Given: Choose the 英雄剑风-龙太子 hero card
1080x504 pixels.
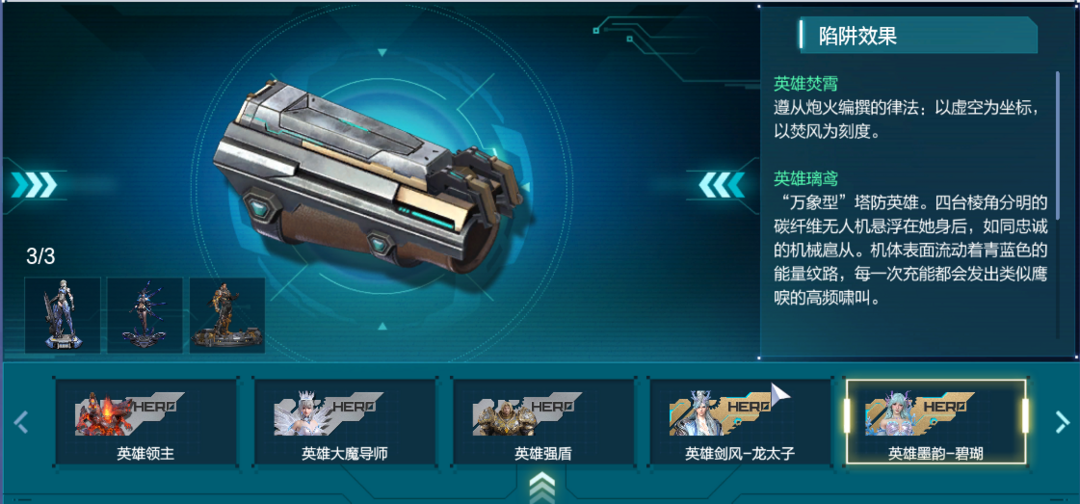Looking at the screenshot, I should pyautogui.click(x=740, y=421).
